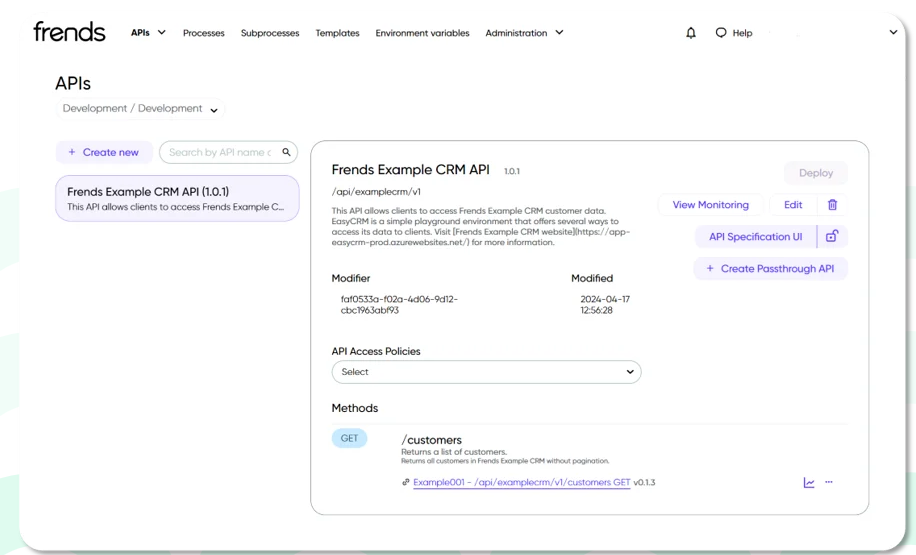Click the APIs page heading
The height and width of the screenshot is (555, 916).
(x=73, y=84)
